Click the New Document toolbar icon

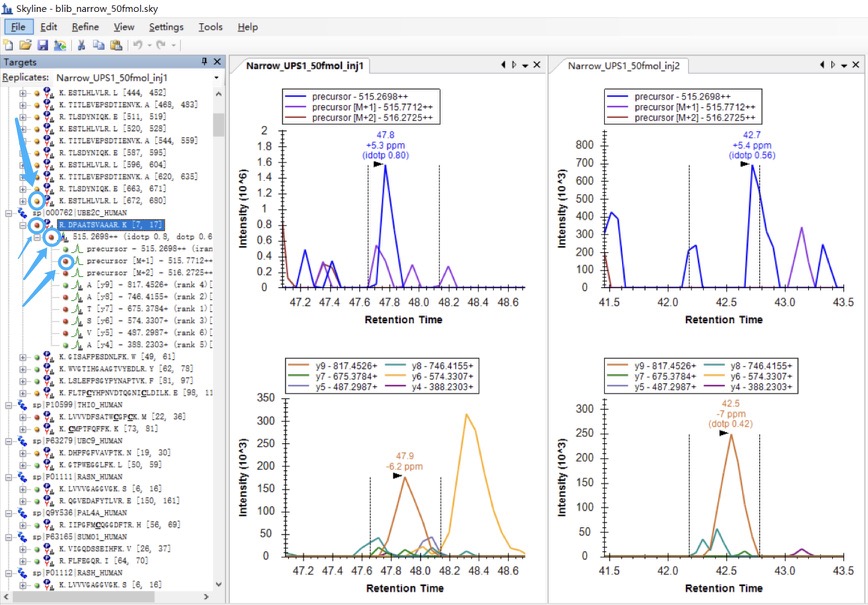coord(8,45)
